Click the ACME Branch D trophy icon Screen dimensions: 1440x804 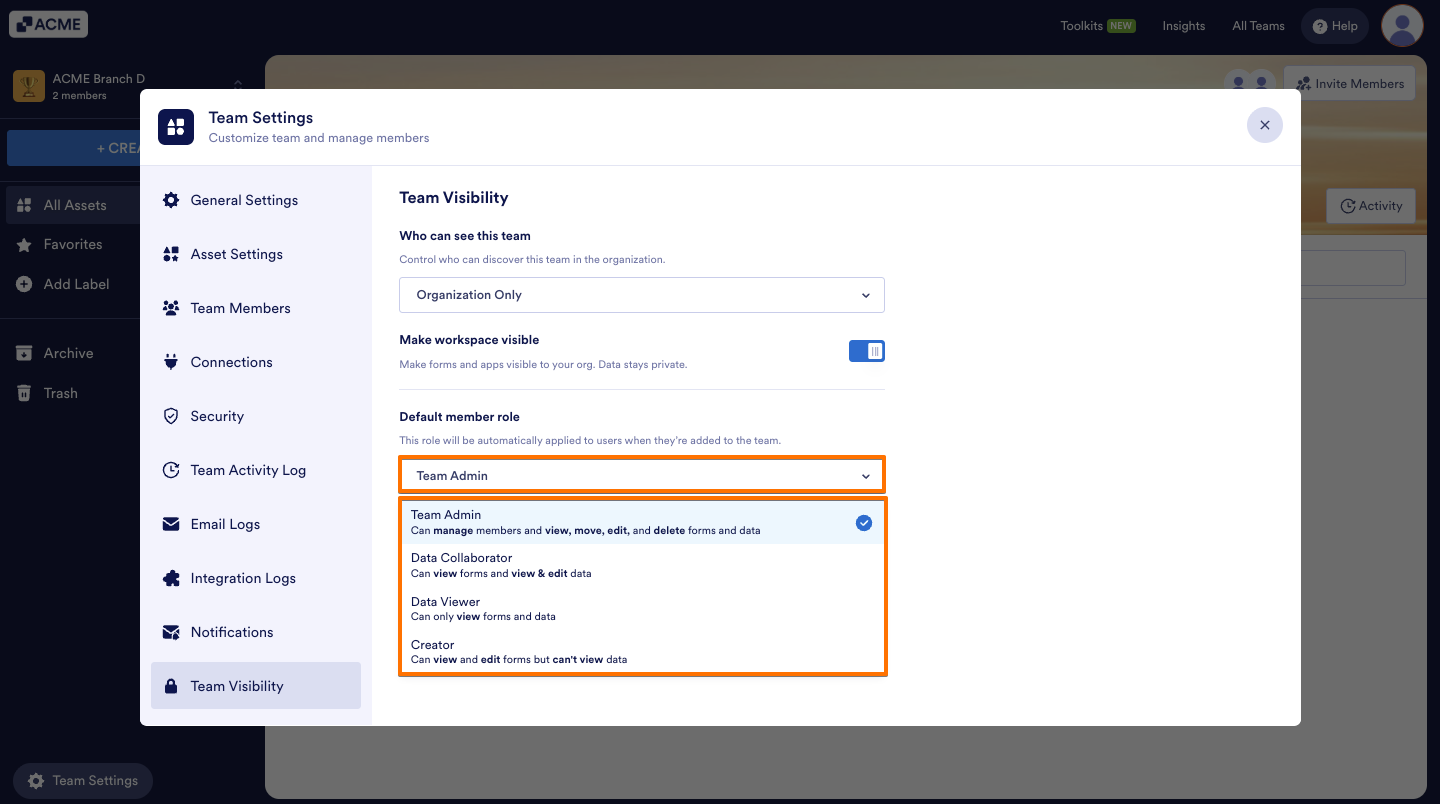(29, 86)
